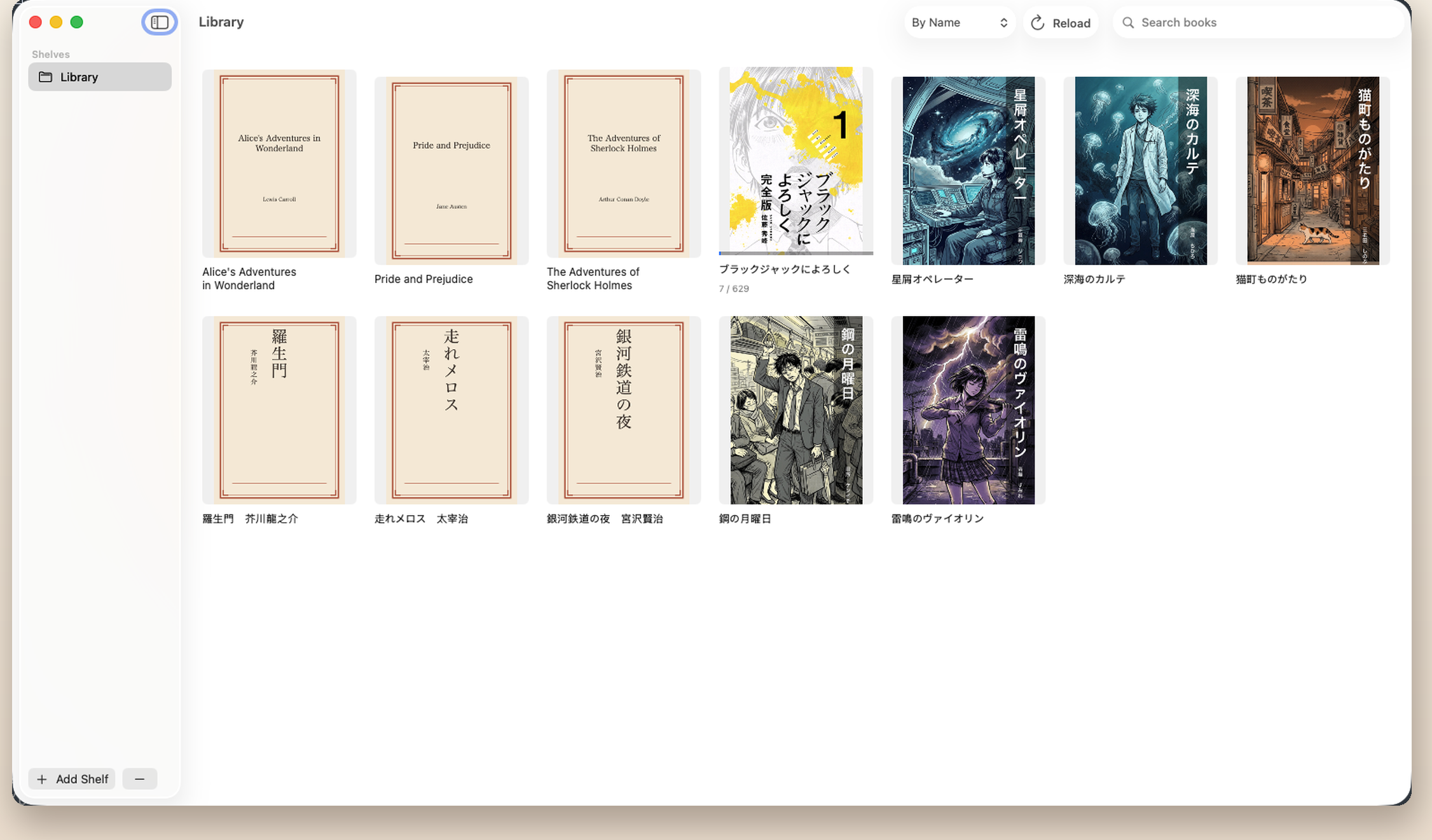Click the reading progress bar under ブラックジャック cover
The height and width of the screenshot is (840, 1432).
[x=796, y=253]
